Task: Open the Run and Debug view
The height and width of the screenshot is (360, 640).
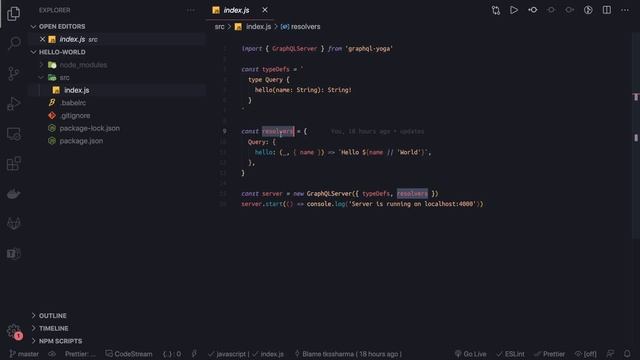Action: (13, 104)
